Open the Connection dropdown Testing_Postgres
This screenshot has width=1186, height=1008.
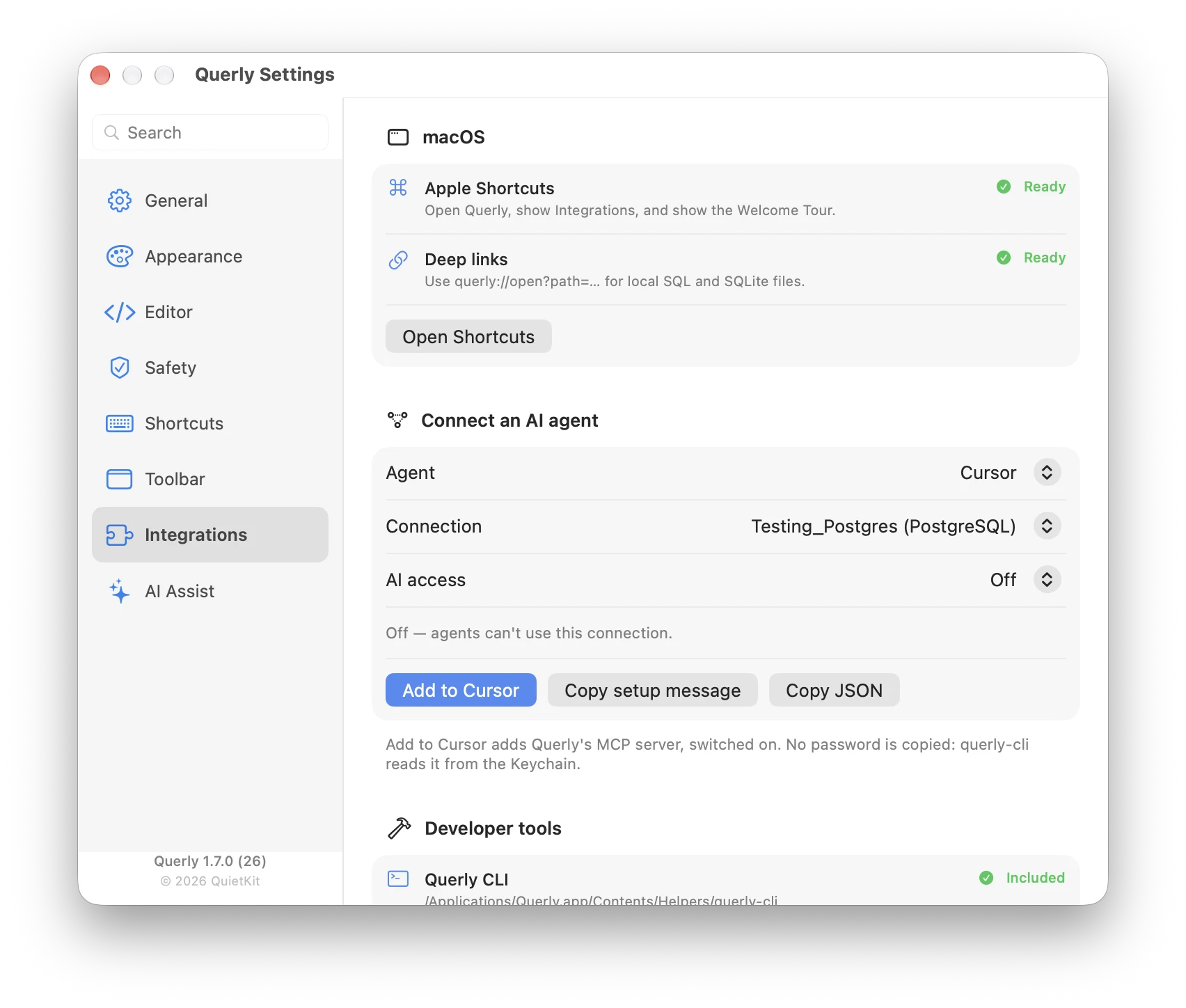(1047, 526)
